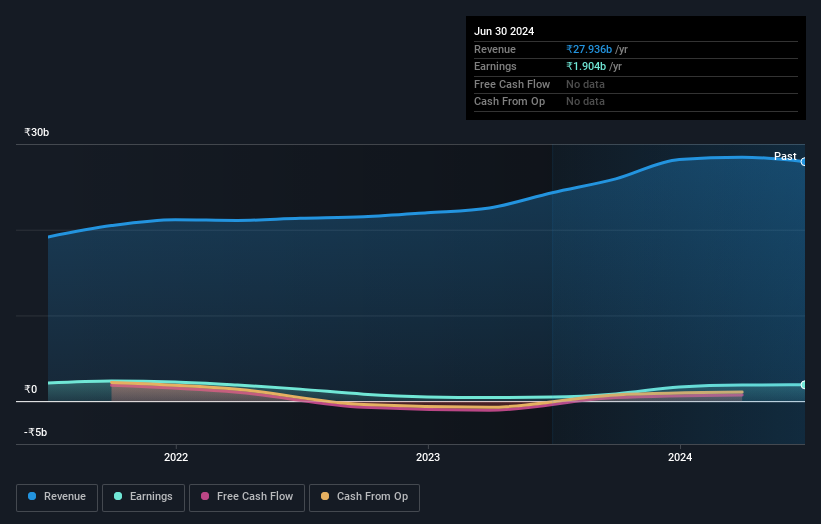Click the ₹30b y-axis label
This screenshot has height=524, width=821.
point(37,132)
